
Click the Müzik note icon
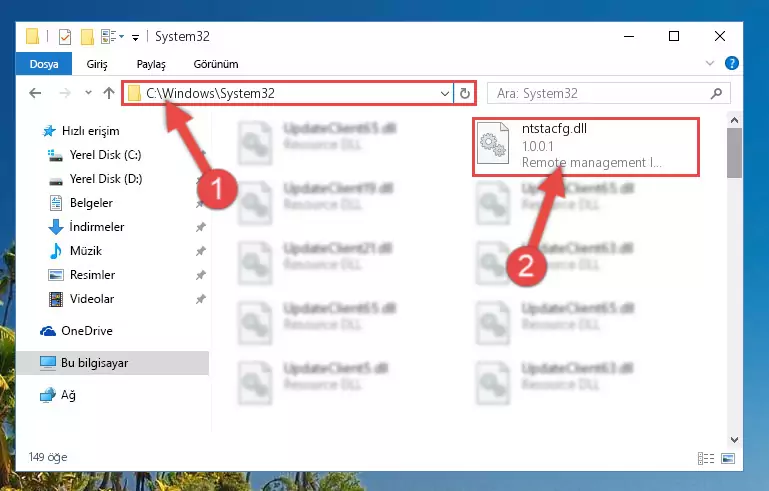click(56, 251)
